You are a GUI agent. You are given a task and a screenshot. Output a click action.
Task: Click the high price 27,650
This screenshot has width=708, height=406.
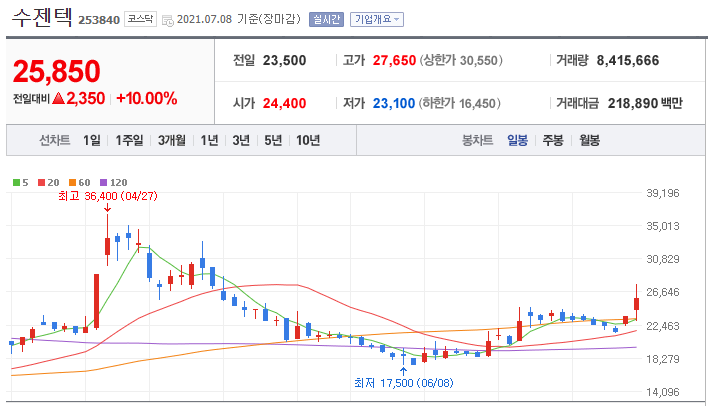click(x=394, y=61)
